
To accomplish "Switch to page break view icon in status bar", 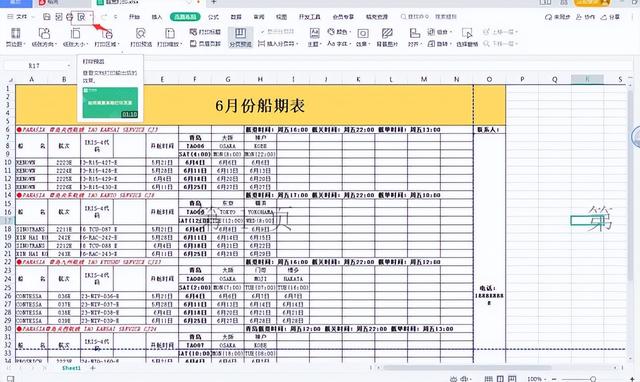I will (512, 379).
